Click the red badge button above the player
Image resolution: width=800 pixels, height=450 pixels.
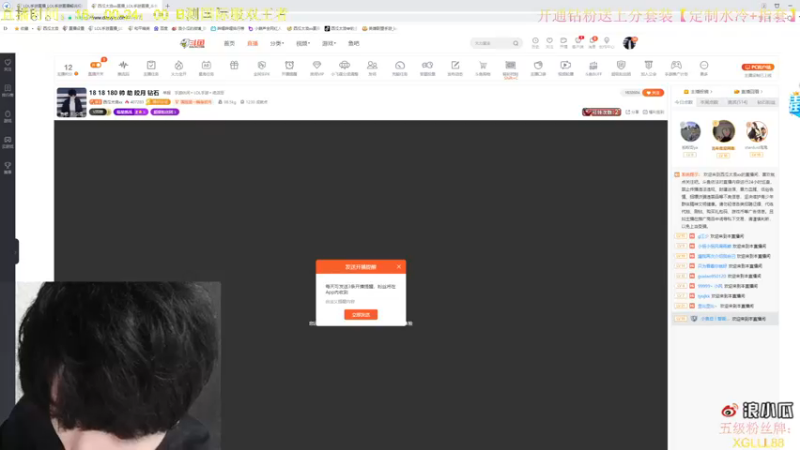(602, 112)
